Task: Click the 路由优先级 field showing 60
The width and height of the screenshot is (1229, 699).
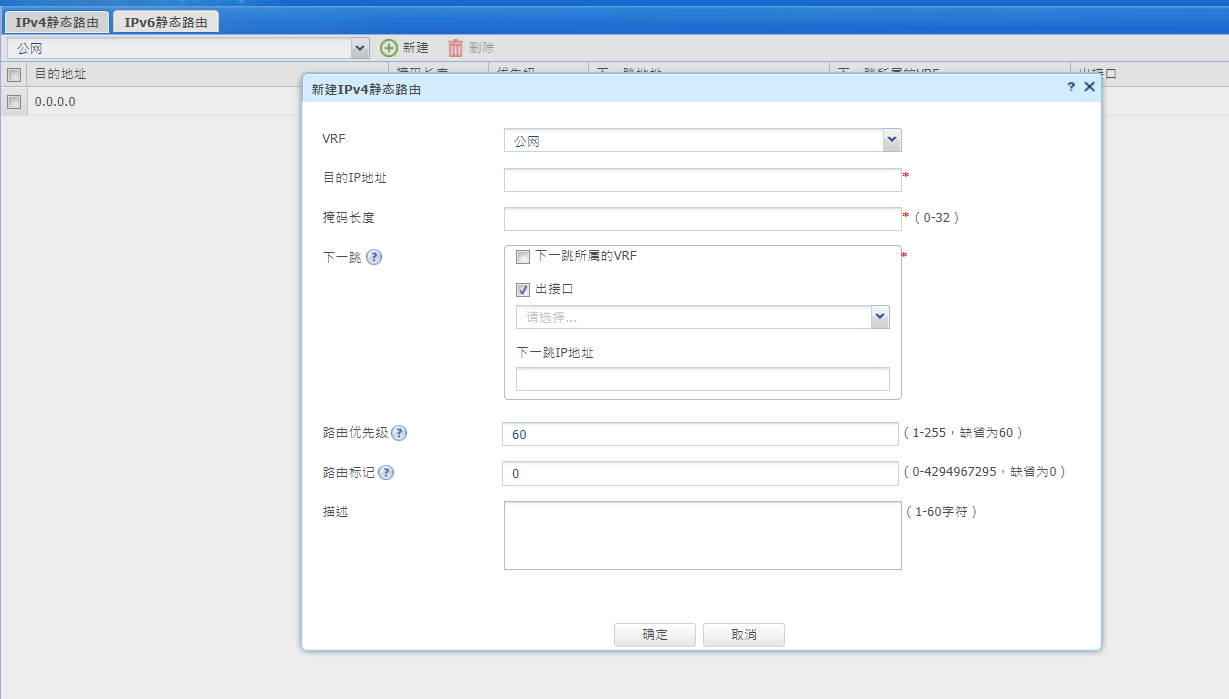Action: [701, 434]
